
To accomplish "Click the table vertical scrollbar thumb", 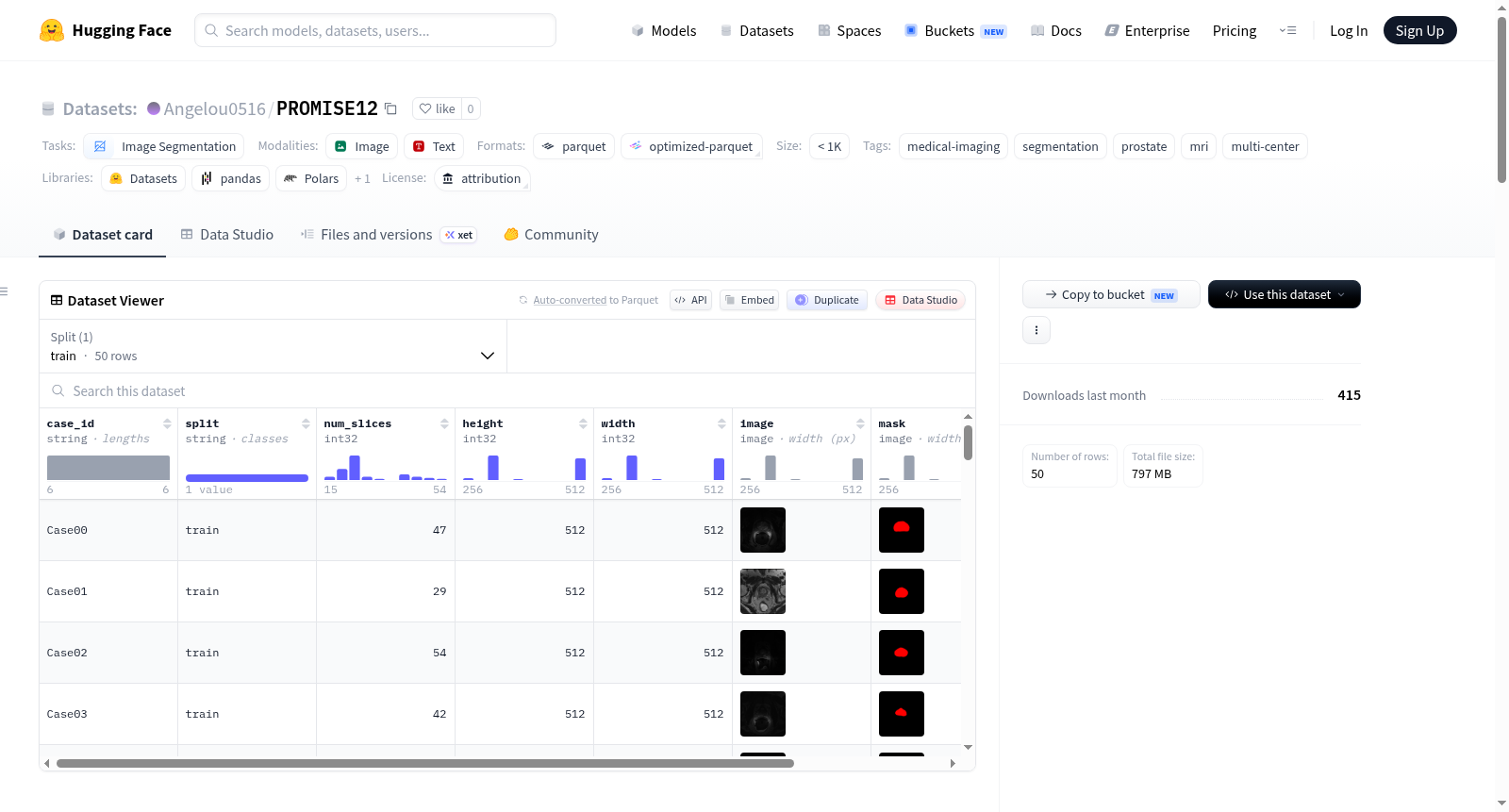I will point(968,443).
